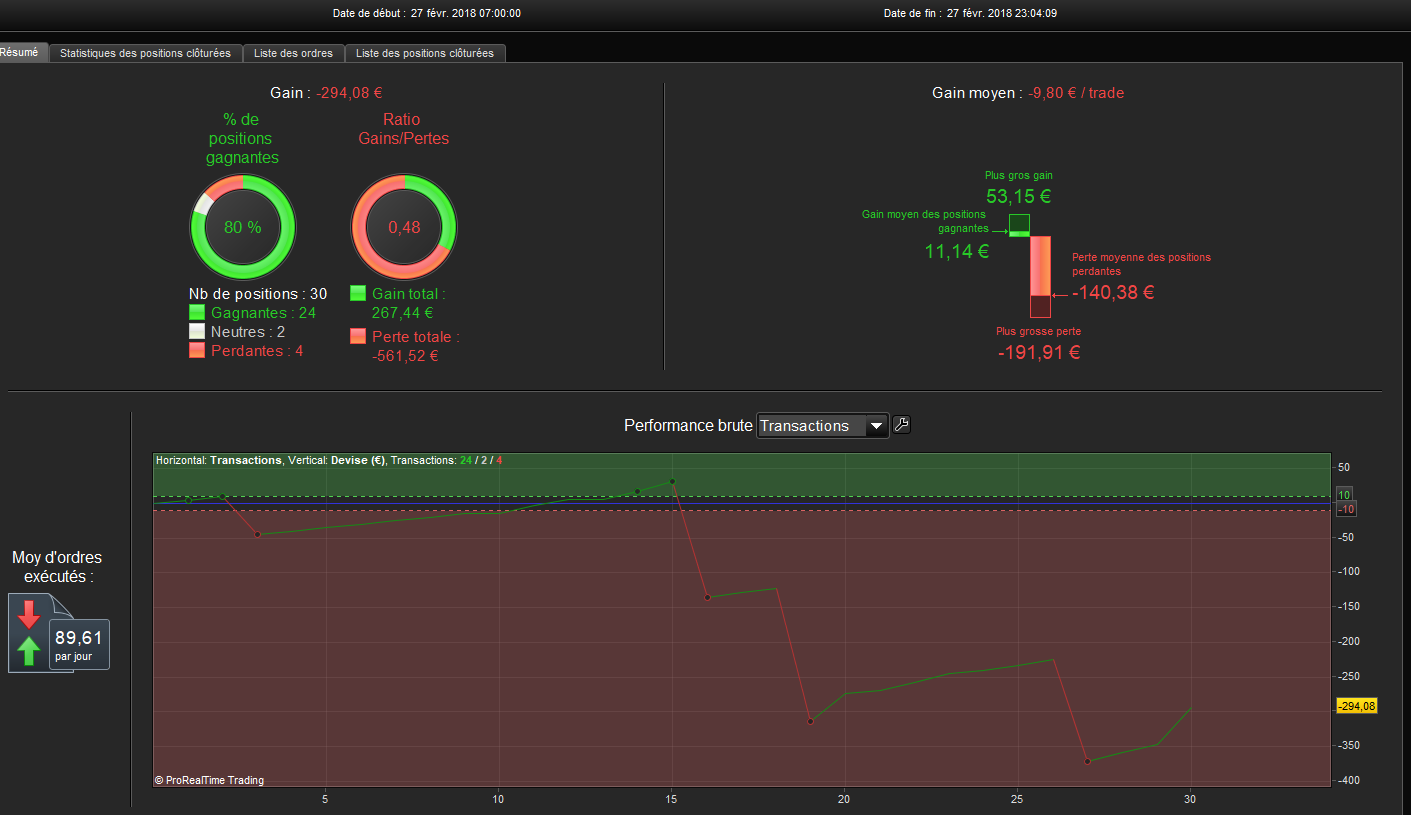Open the Performance brute Transactions dropdown
Viewport: 1411px width, 815px height.
coord(822,426)
